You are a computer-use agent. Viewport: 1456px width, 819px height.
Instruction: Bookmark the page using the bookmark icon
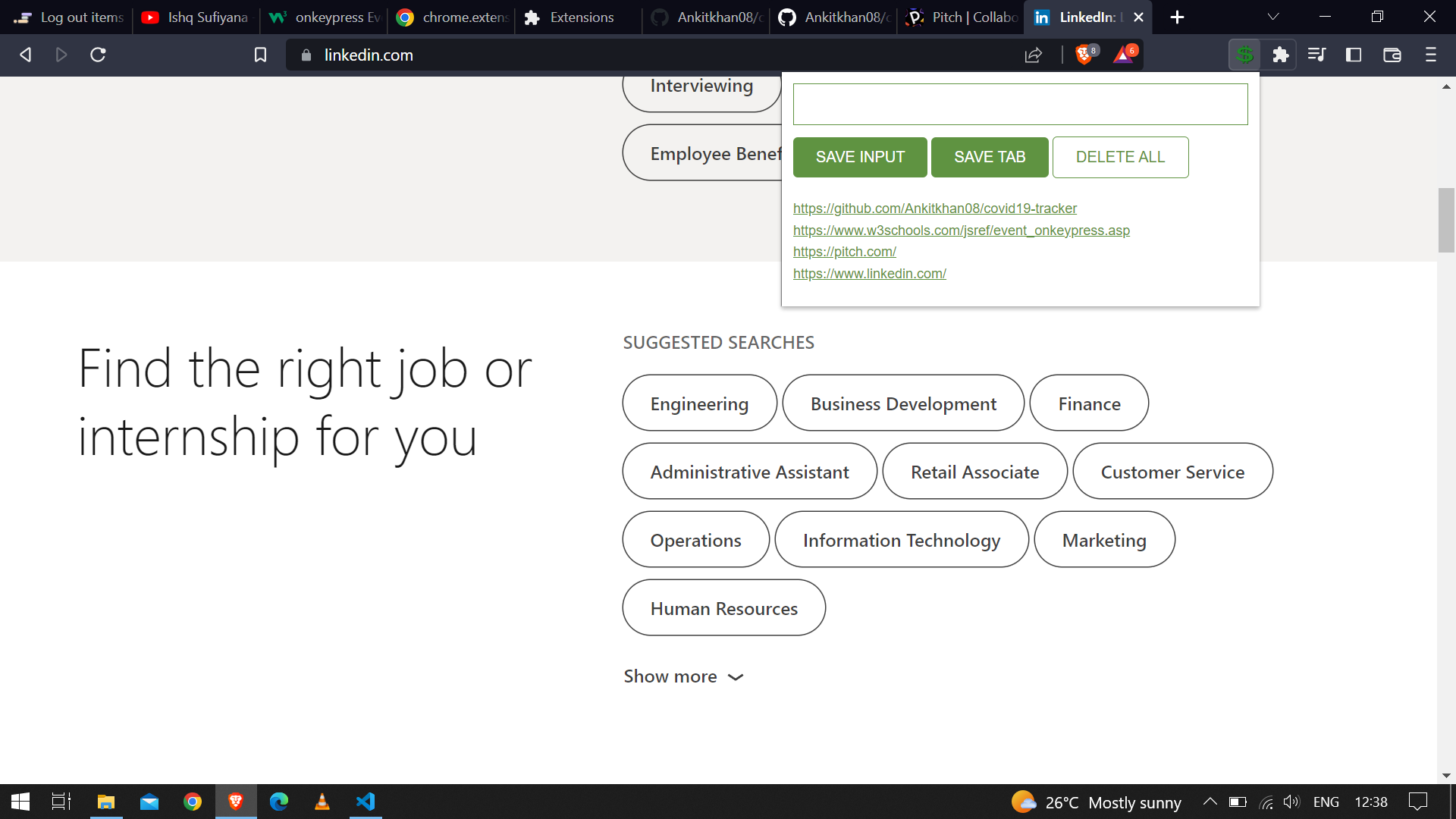[x=260, y=55]
